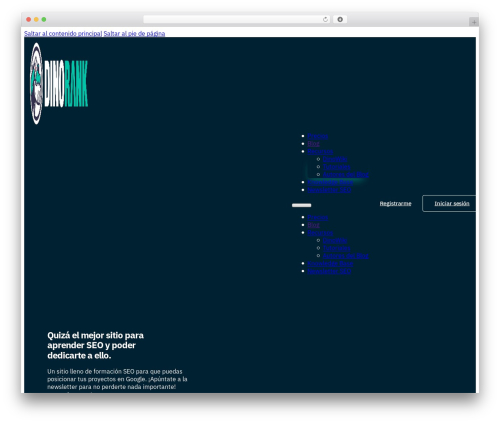500x423 pixels.
Task: Toggle the white menu bar button
Action: [x=301, y=205]
